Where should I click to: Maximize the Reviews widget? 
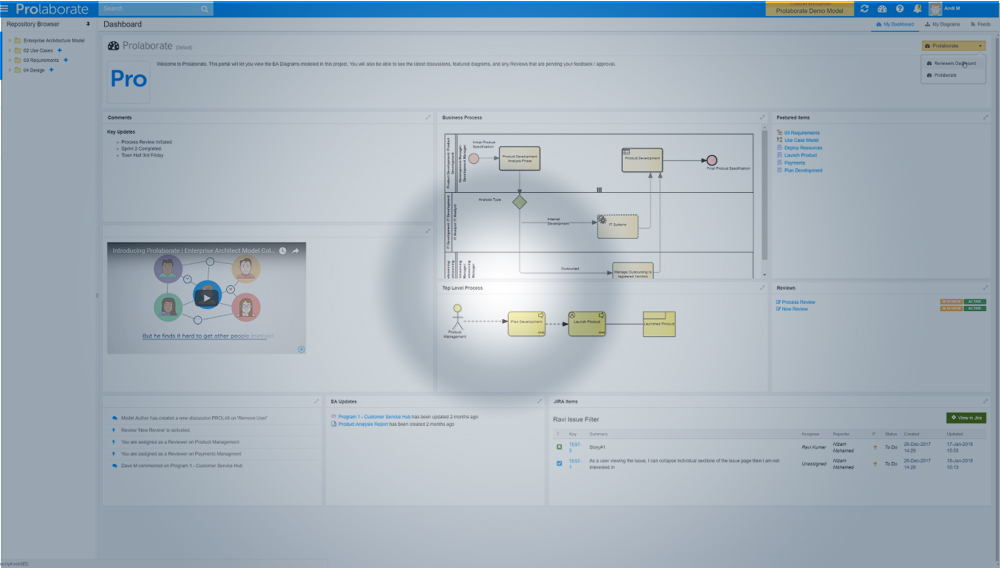click(985, 288)
